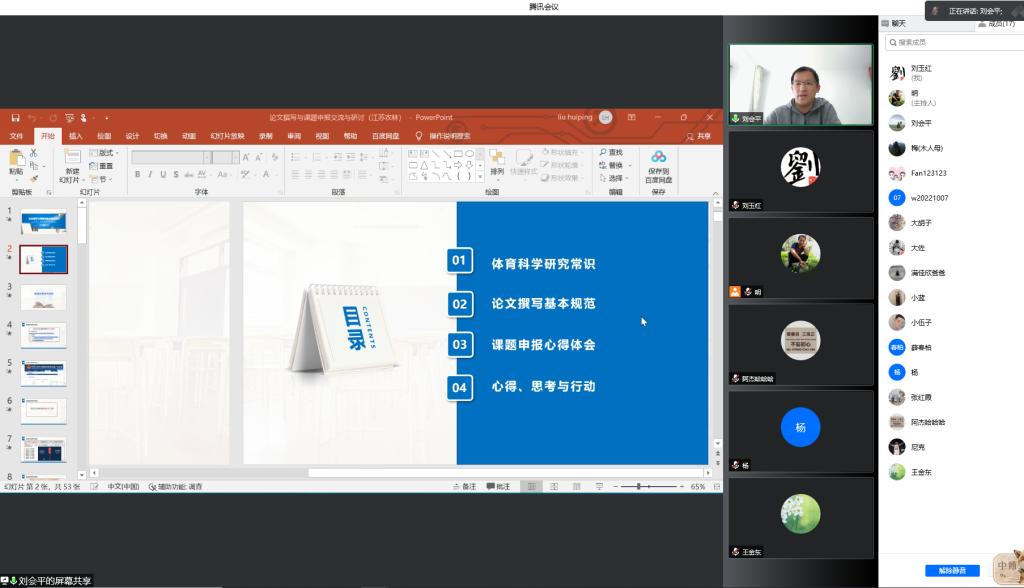Open the 选择 select dropdown
The width and height of the screenshot is (1024, 588).
pos(615,178)
